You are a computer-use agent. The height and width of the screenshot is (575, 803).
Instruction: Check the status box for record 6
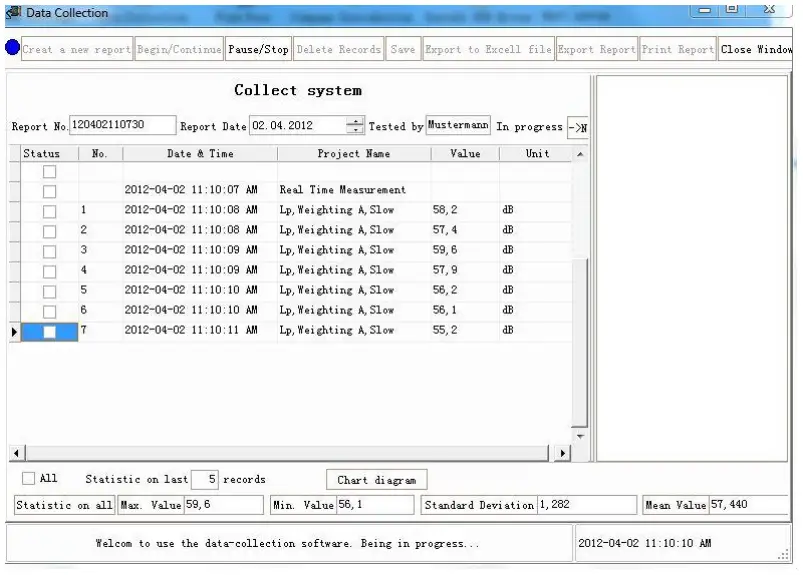coord(50,311)
